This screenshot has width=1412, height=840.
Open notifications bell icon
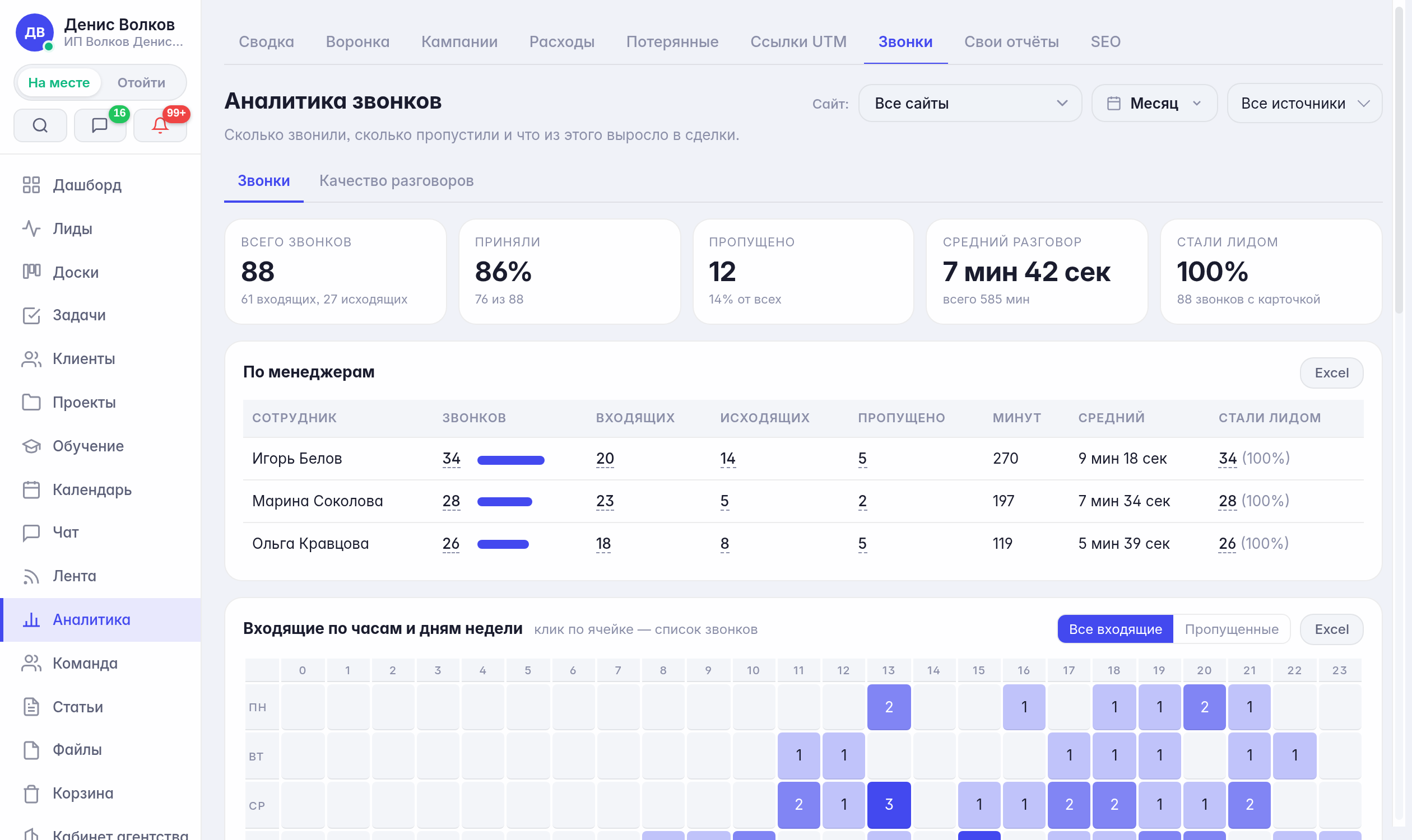point(160,125)
